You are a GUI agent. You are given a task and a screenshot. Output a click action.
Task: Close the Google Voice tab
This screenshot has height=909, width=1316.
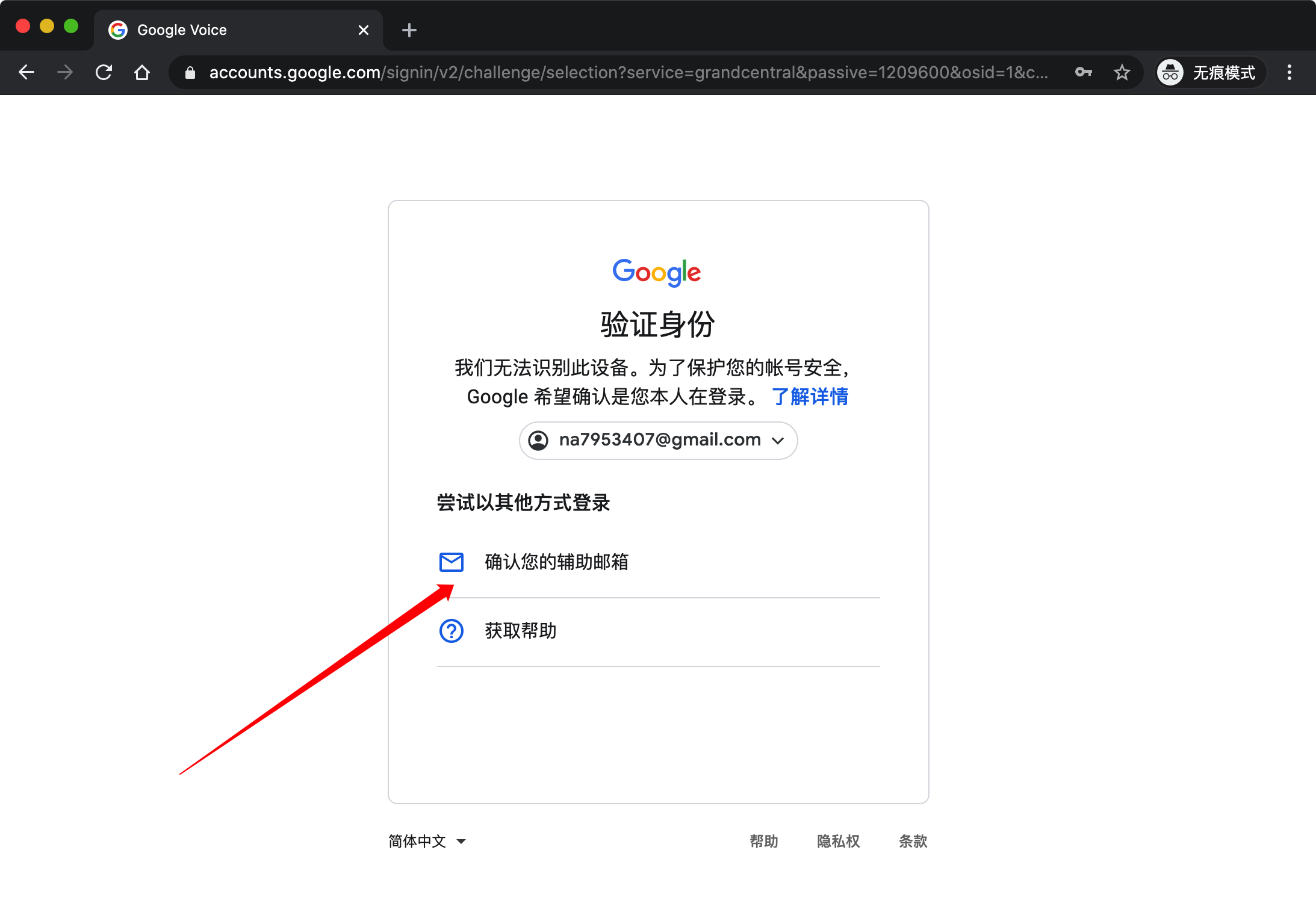pyautogui.click(x=363, y=30)
